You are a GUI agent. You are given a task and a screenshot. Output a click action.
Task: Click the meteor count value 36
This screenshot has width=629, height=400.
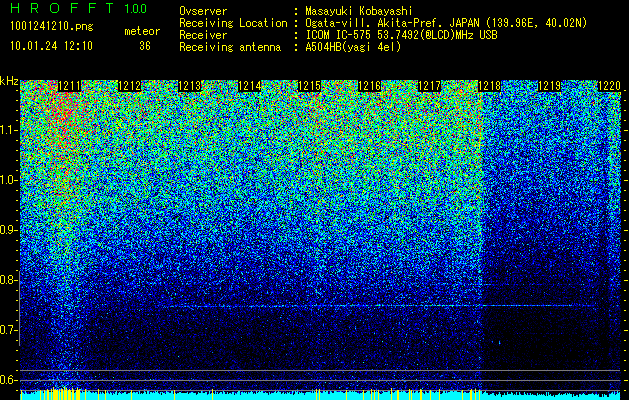[145, 46]
